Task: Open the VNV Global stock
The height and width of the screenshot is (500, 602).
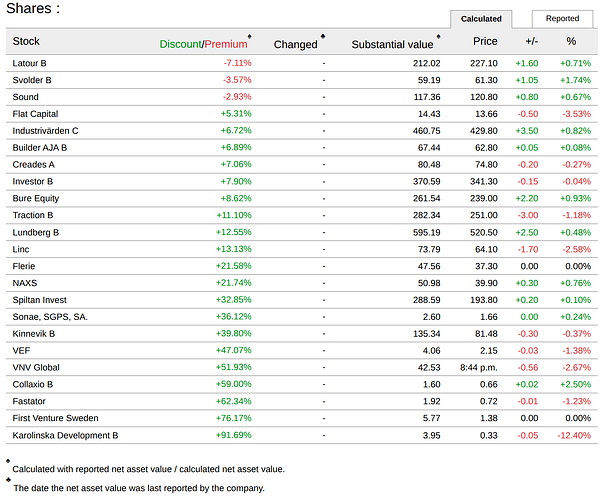Action: tap(36, 368)
